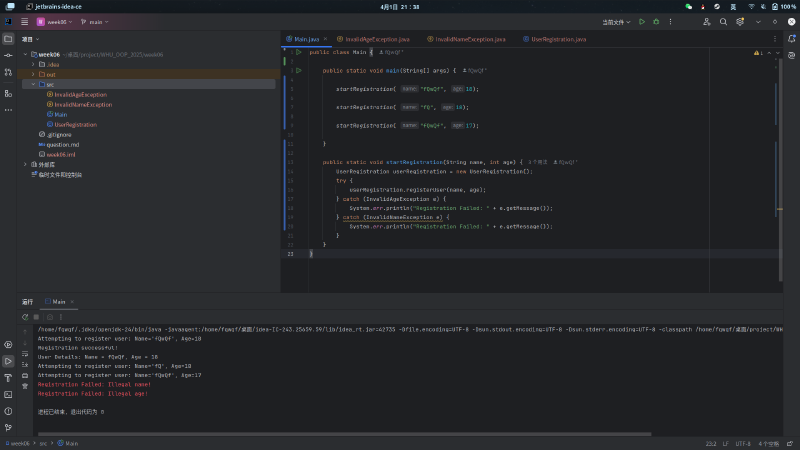Toggle scroll-to-end in Run console
Viewport: 800px width, 450px height.
click(x=25, y=364)
